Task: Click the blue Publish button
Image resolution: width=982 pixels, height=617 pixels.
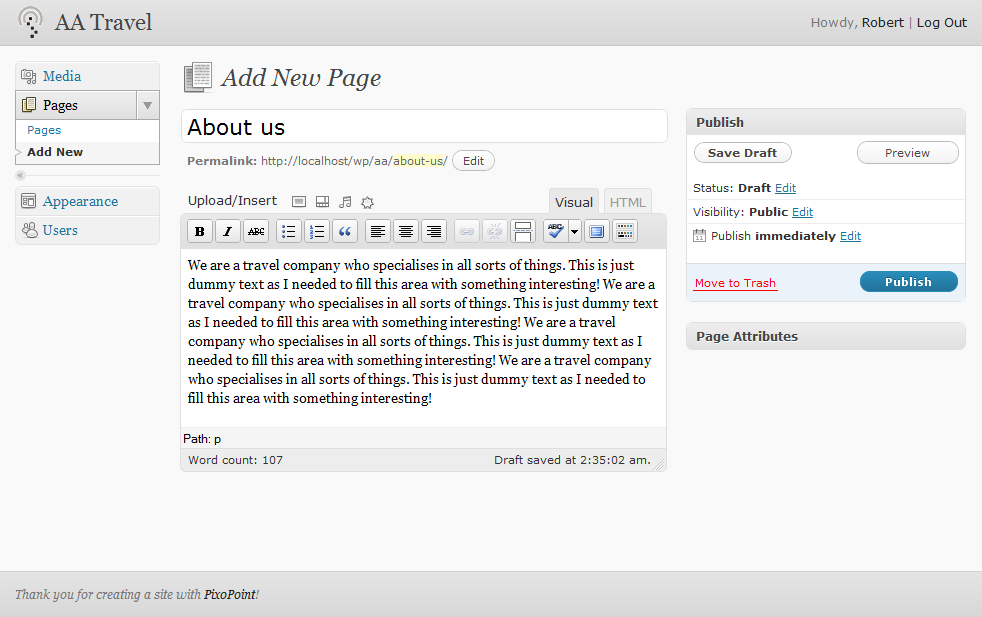Action: click(x=909, y=282)
